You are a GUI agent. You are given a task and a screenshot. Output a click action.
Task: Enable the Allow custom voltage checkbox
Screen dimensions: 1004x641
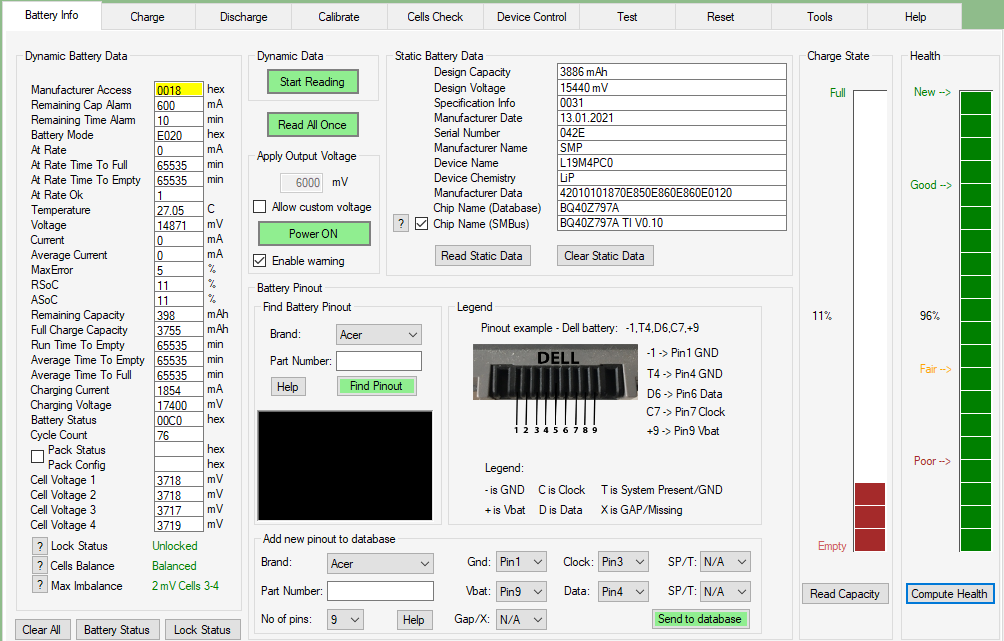[x=261, y=207]
